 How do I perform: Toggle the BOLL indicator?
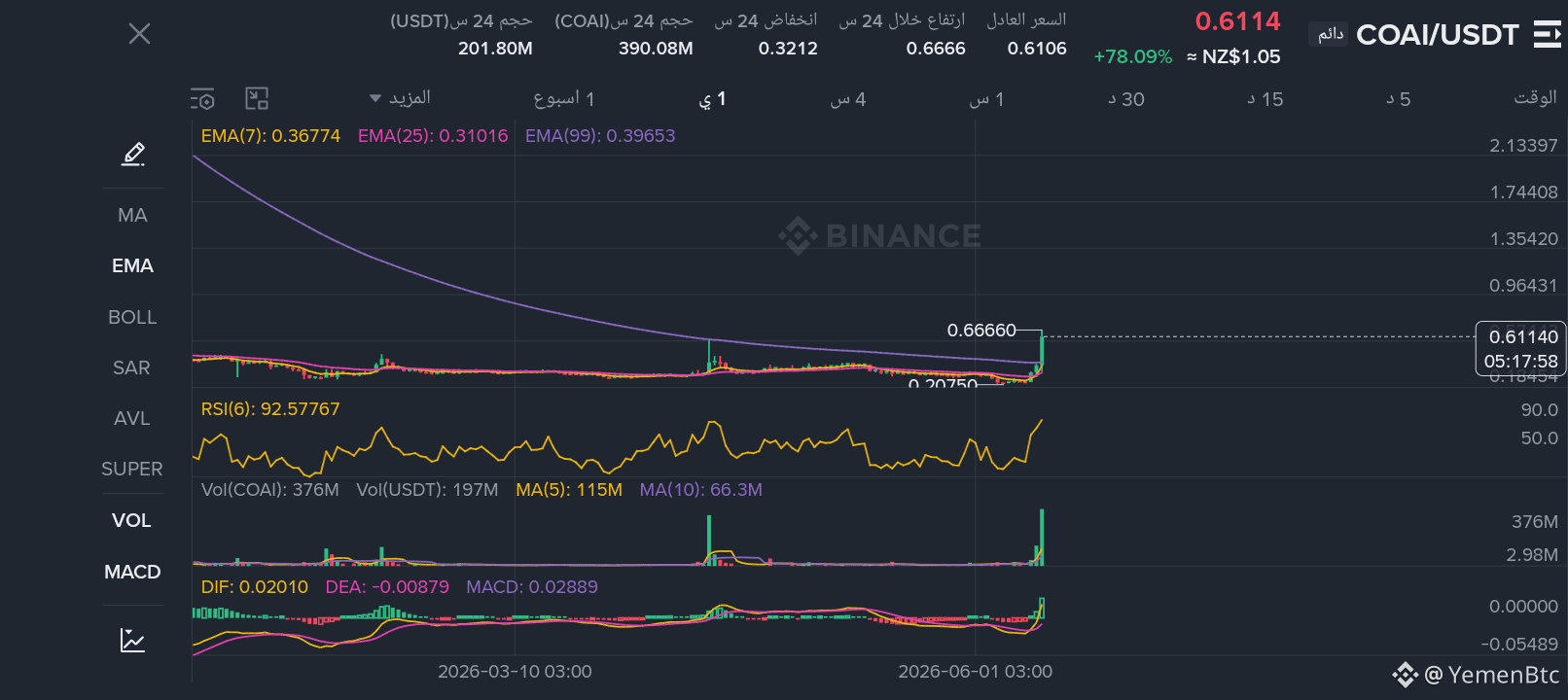tap(132, 317)
